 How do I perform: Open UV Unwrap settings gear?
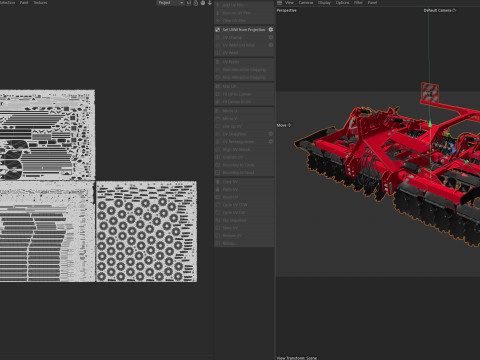(271, 37)
